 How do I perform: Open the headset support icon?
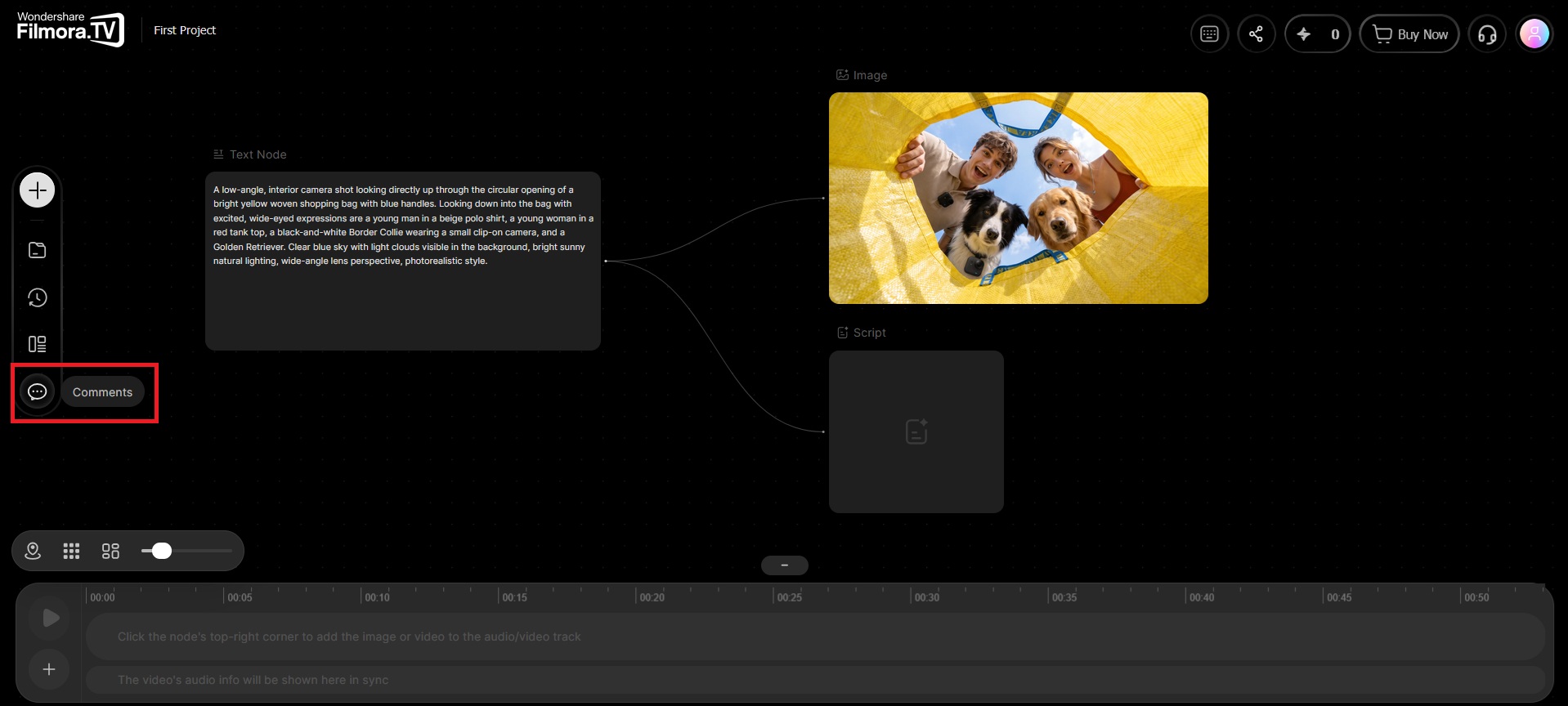pos(1487,34)
